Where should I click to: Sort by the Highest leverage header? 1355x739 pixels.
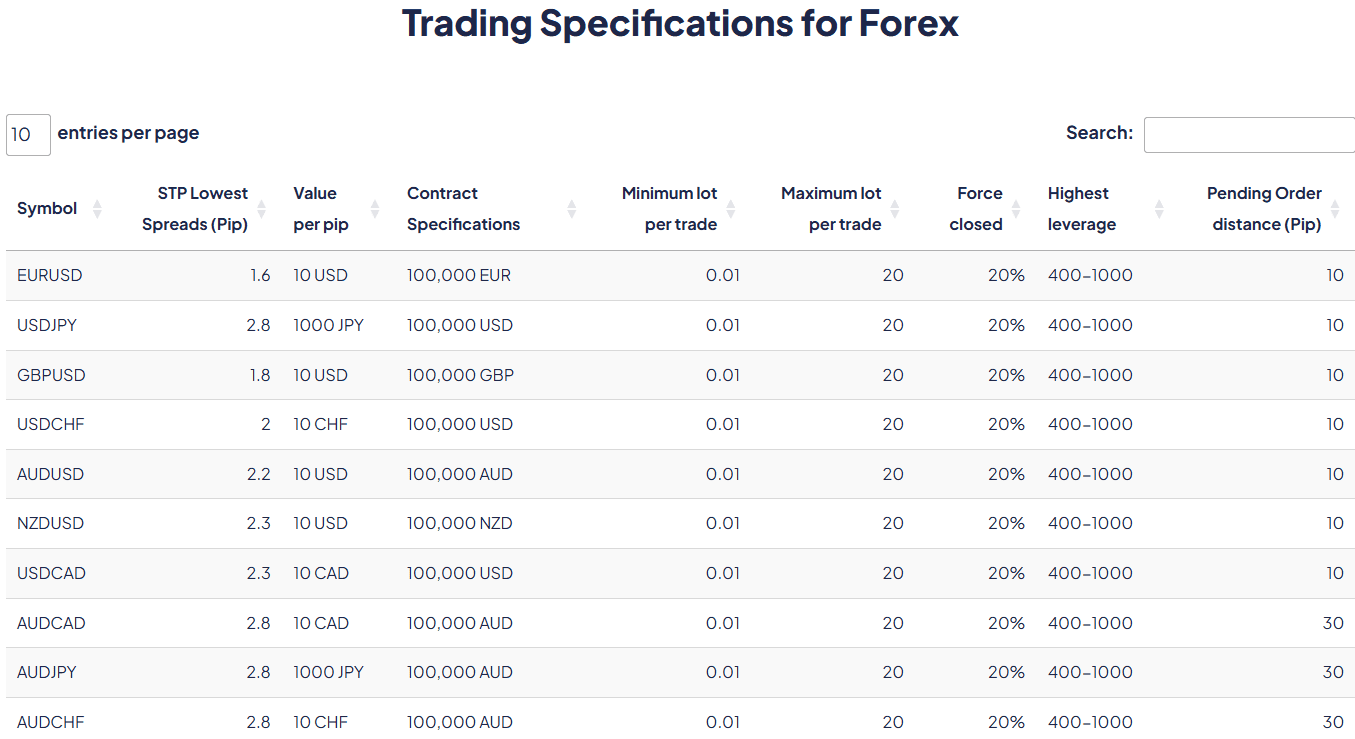[x=1081, y=208]
